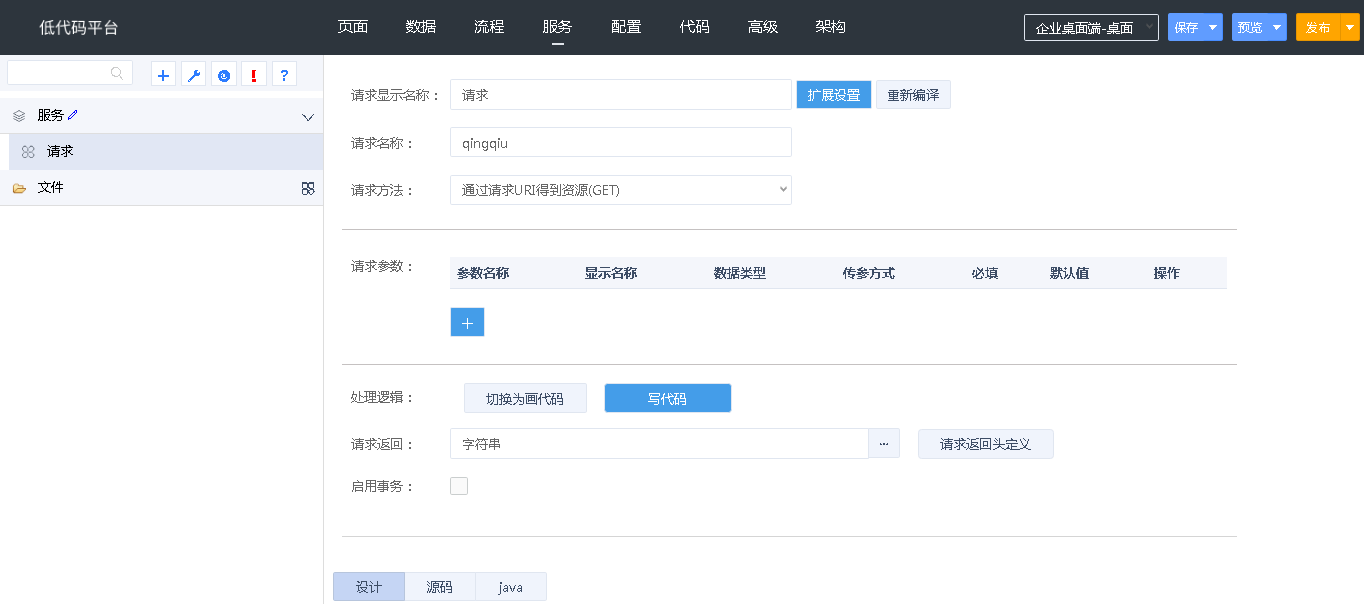
Task: Enable the 启用事务 checkbox
Action: (459, 486)
